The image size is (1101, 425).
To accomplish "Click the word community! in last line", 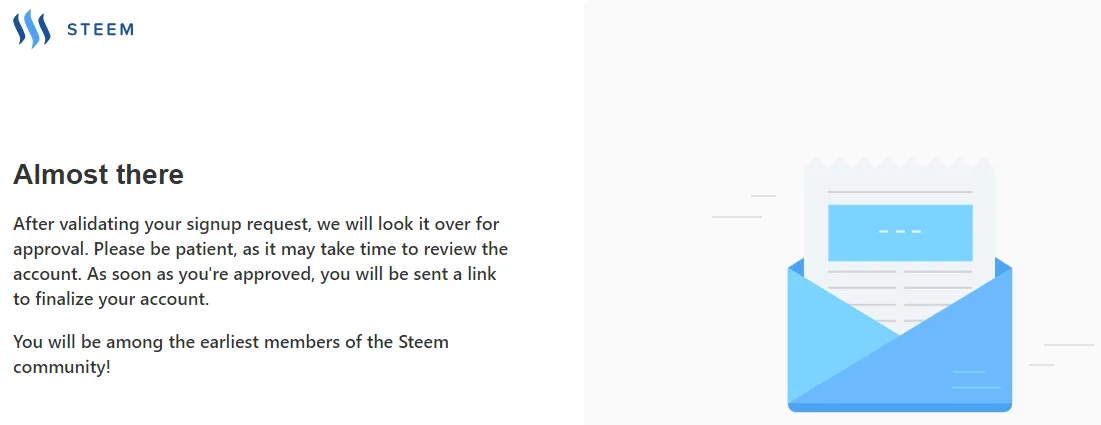I will tap(62, 367).
